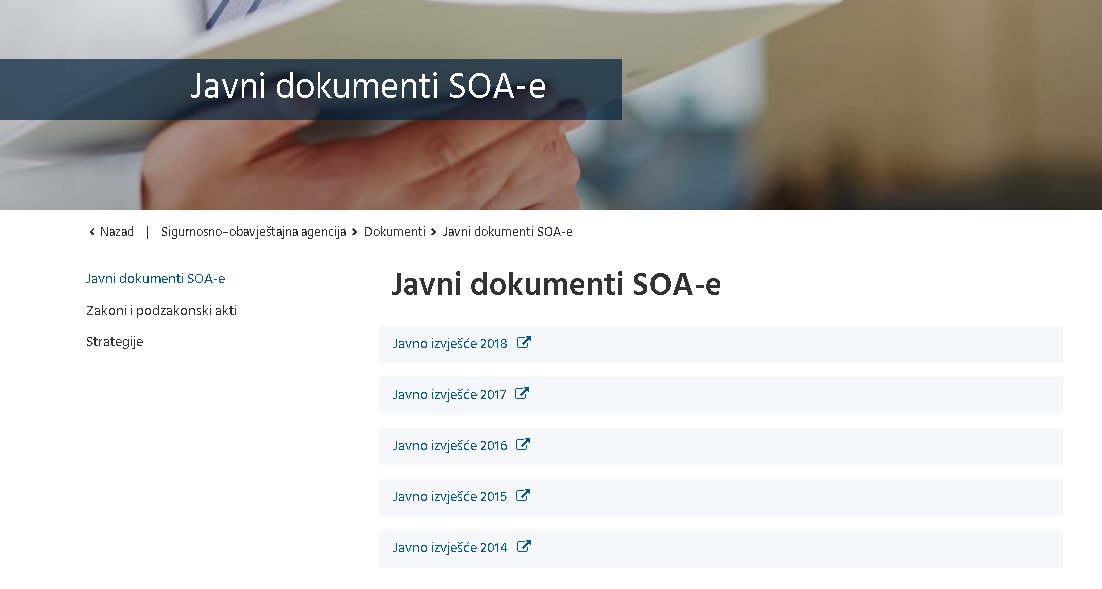Click external link icon beside Javno izvješće 2014
Image resolution: width=1102 pixels, height=589 pixels.
[524, 547]
